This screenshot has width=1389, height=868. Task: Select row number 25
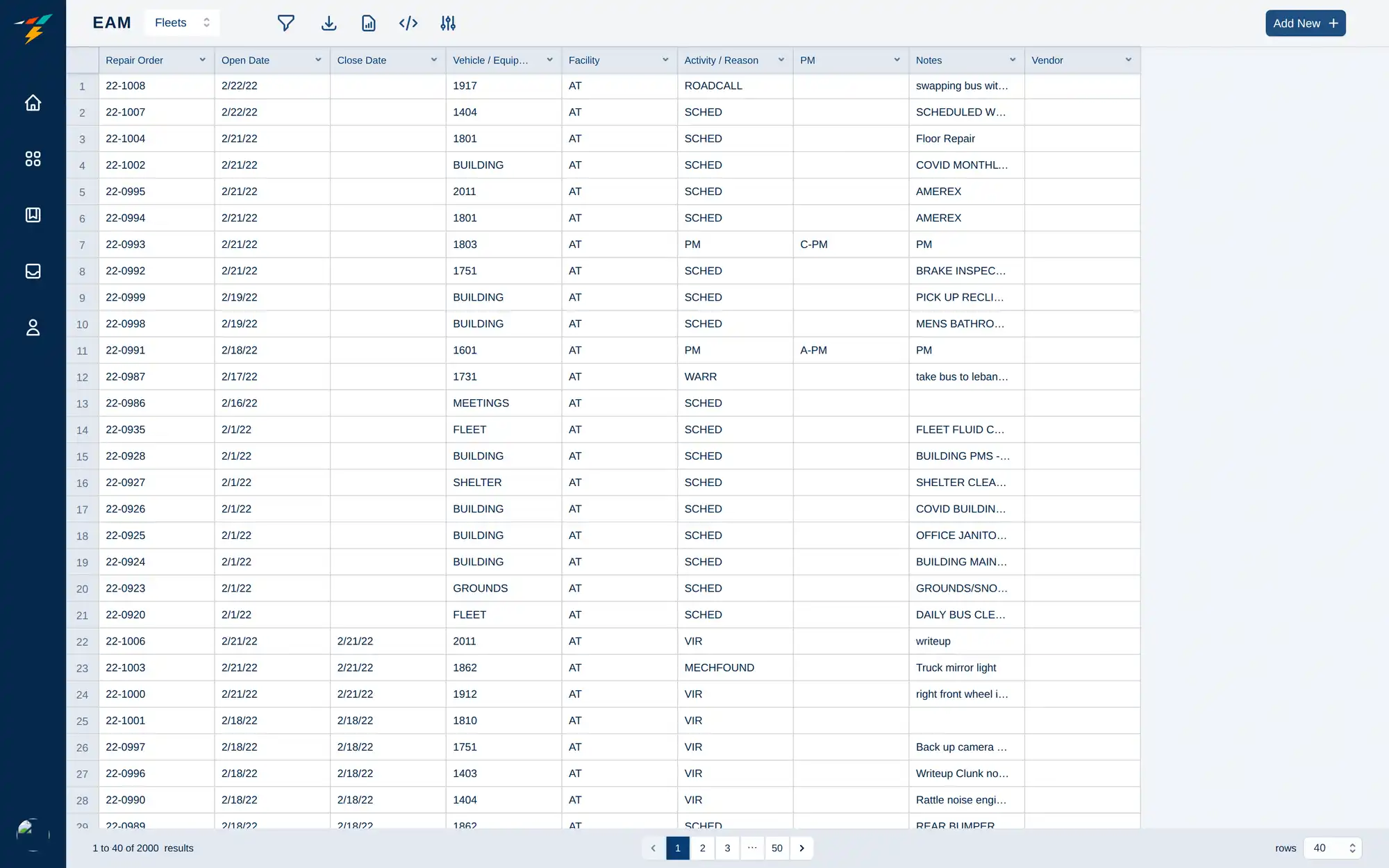82,721
